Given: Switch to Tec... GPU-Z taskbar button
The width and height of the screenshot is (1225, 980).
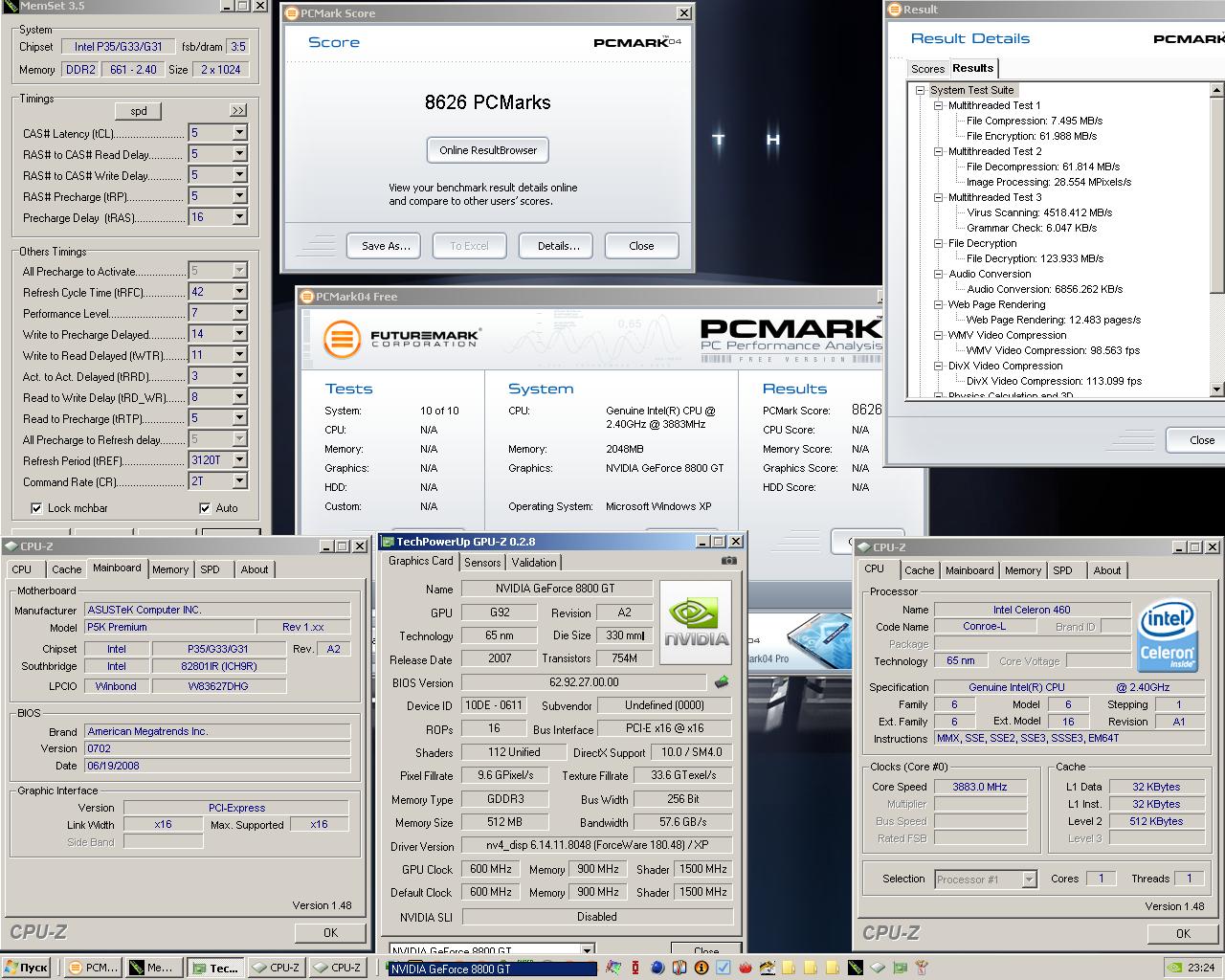Looking at the screenshot, I should point(214,968).
